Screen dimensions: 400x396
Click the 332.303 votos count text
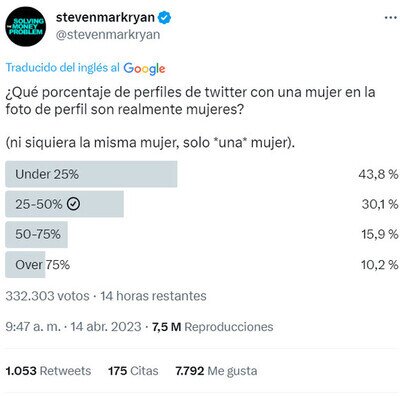coord(47,296)
